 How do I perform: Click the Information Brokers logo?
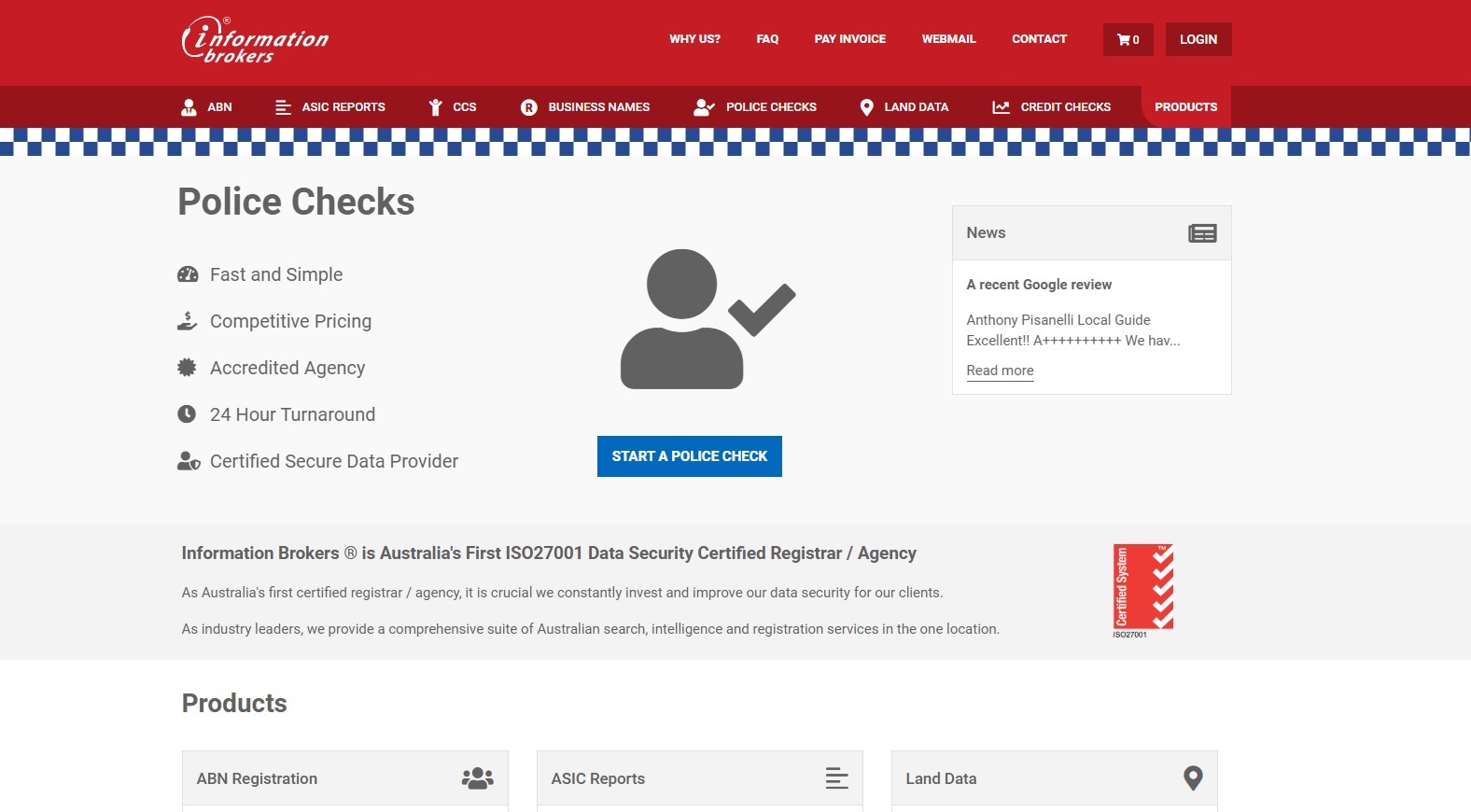pyautogui.click(x=255, y=40)
